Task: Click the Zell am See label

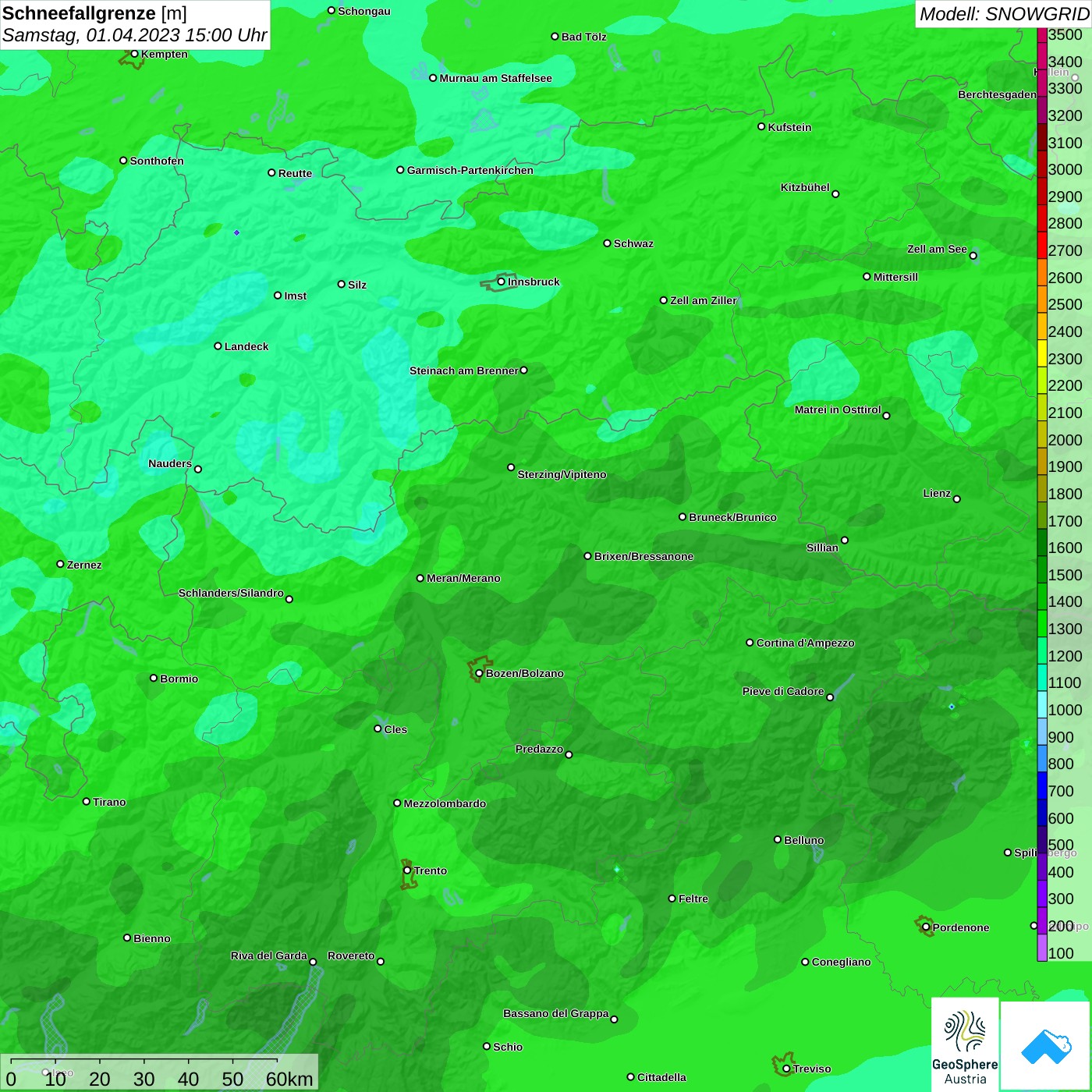Action: coord(937,249)
